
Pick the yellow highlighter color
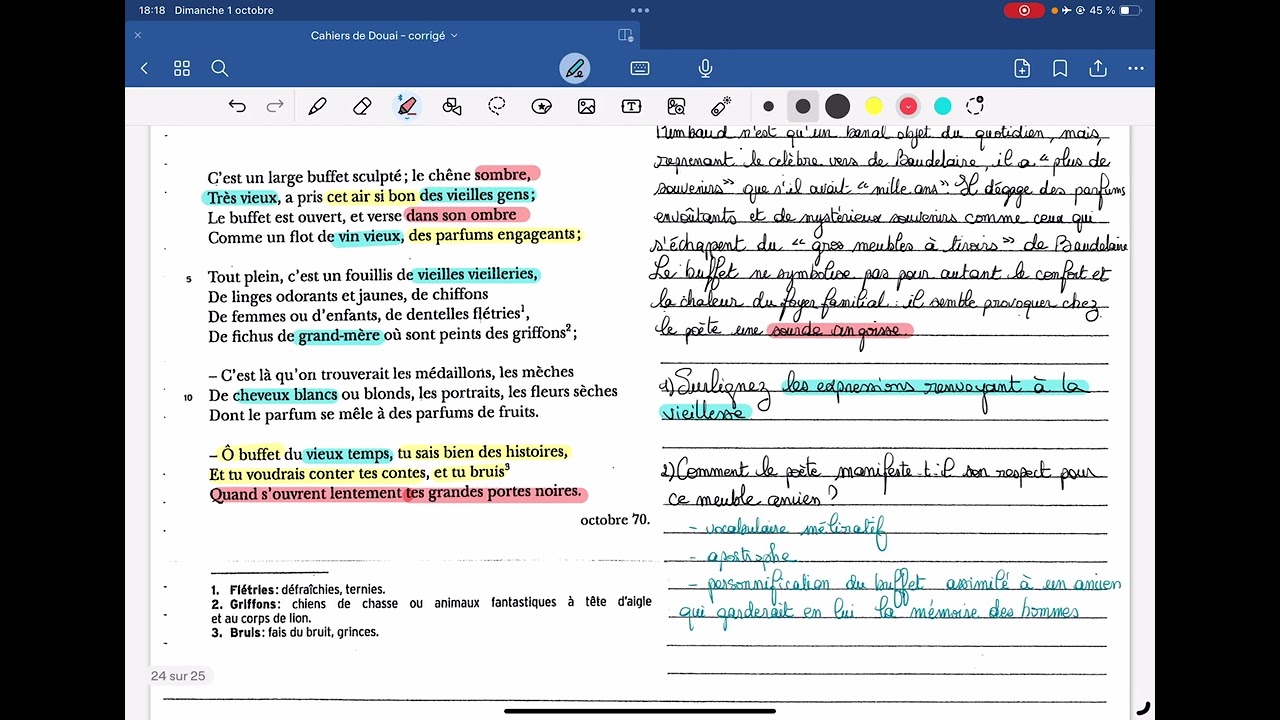874,106
